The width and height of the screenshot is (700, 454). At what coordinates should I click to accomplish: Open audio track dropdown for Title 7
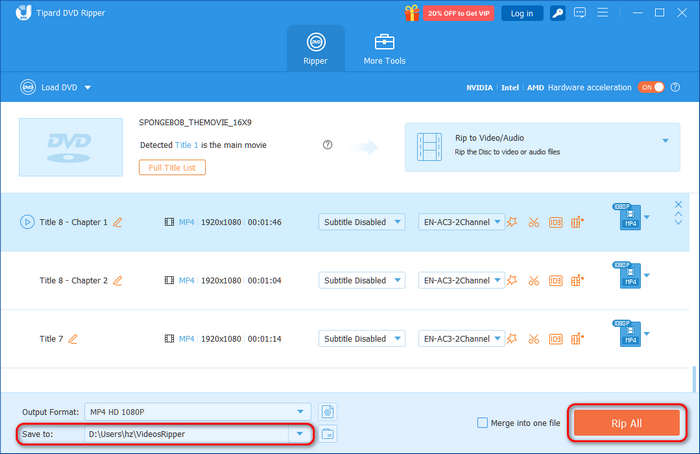[x=461, y=339]
